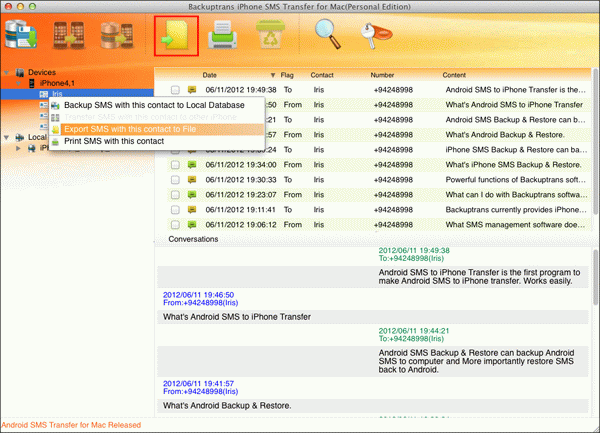The image size is (600, 433).
Task: Click the Number column header
Action: click(x=382, y=75)
